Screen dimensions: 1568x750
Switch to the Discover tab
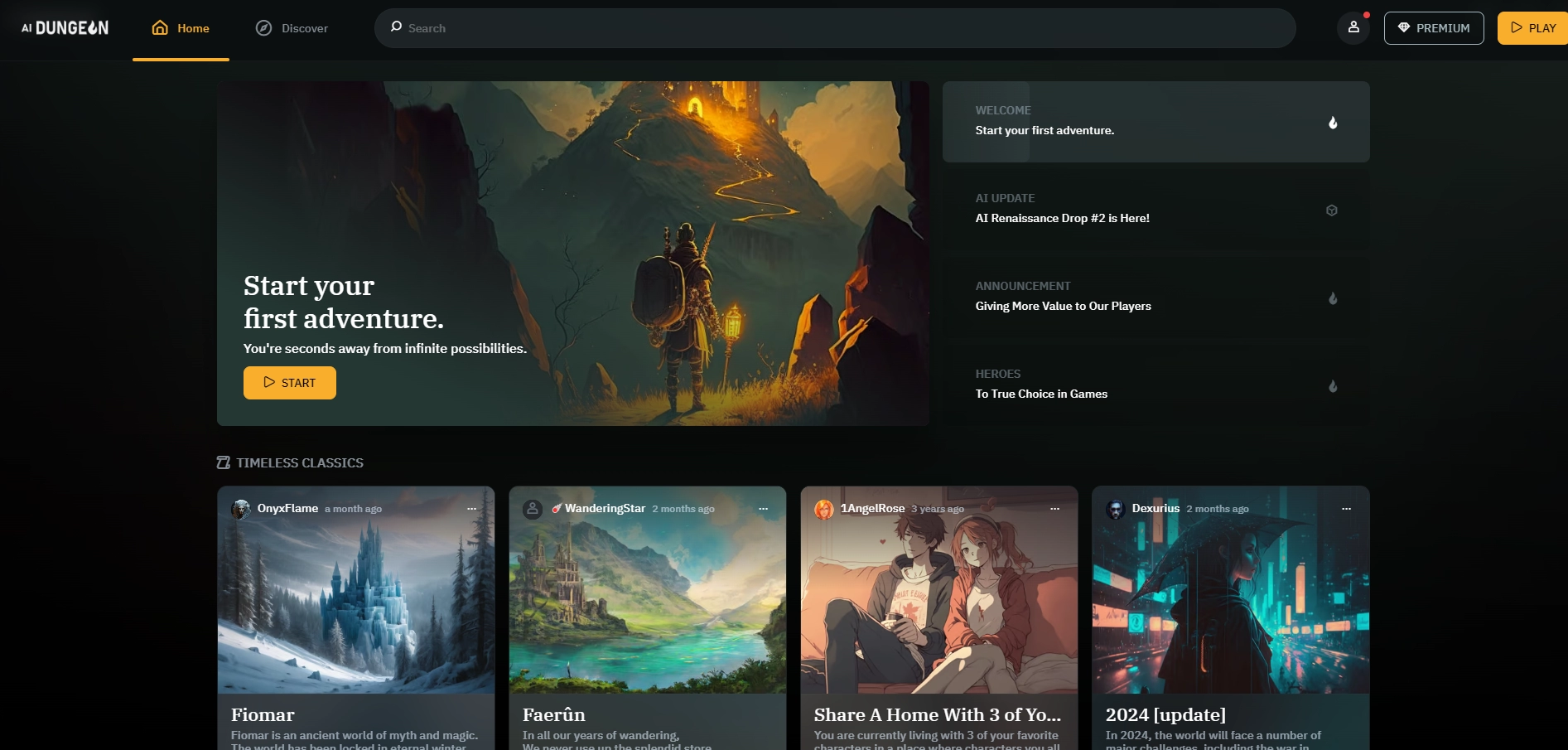[292, 28]
